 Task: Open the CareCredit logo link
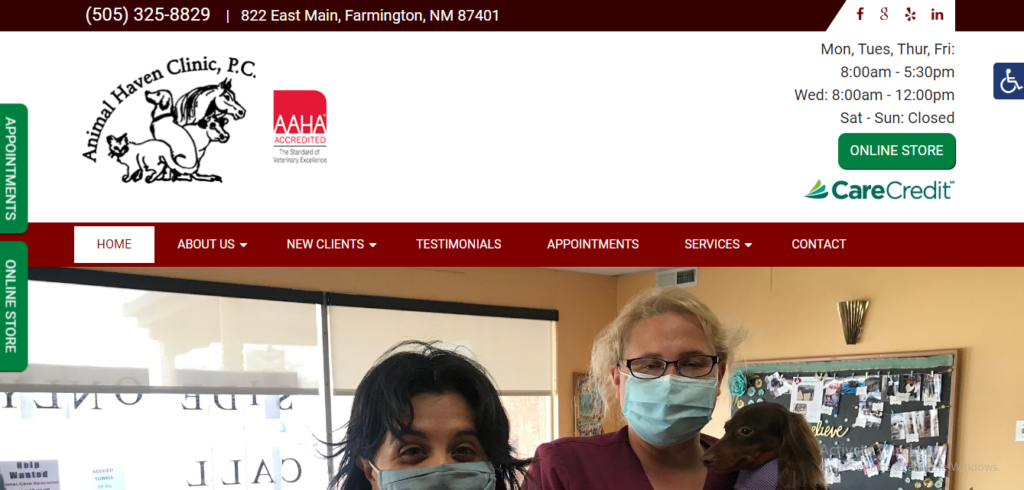[x=879, y=190]
